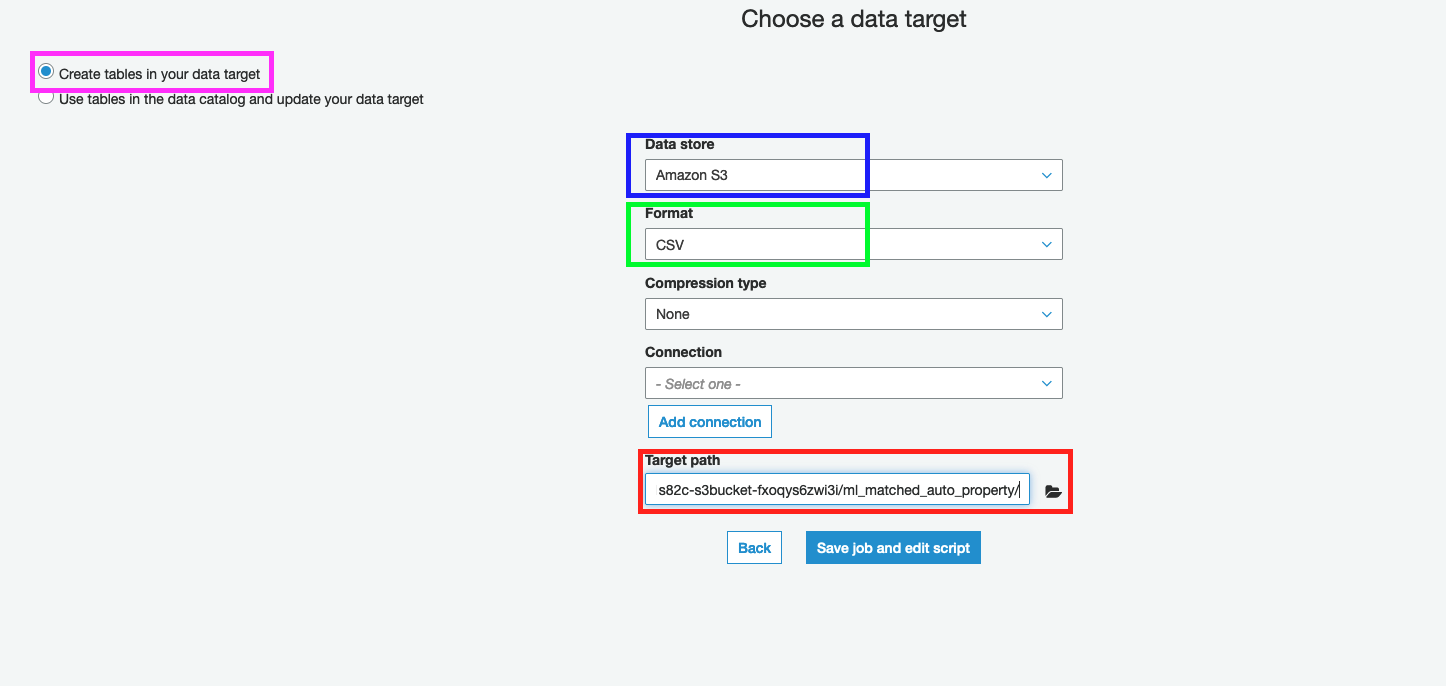Select 'Use tables in the data catalog' radio
This screenshot has height=686, width=1446.
pos(46,97)
